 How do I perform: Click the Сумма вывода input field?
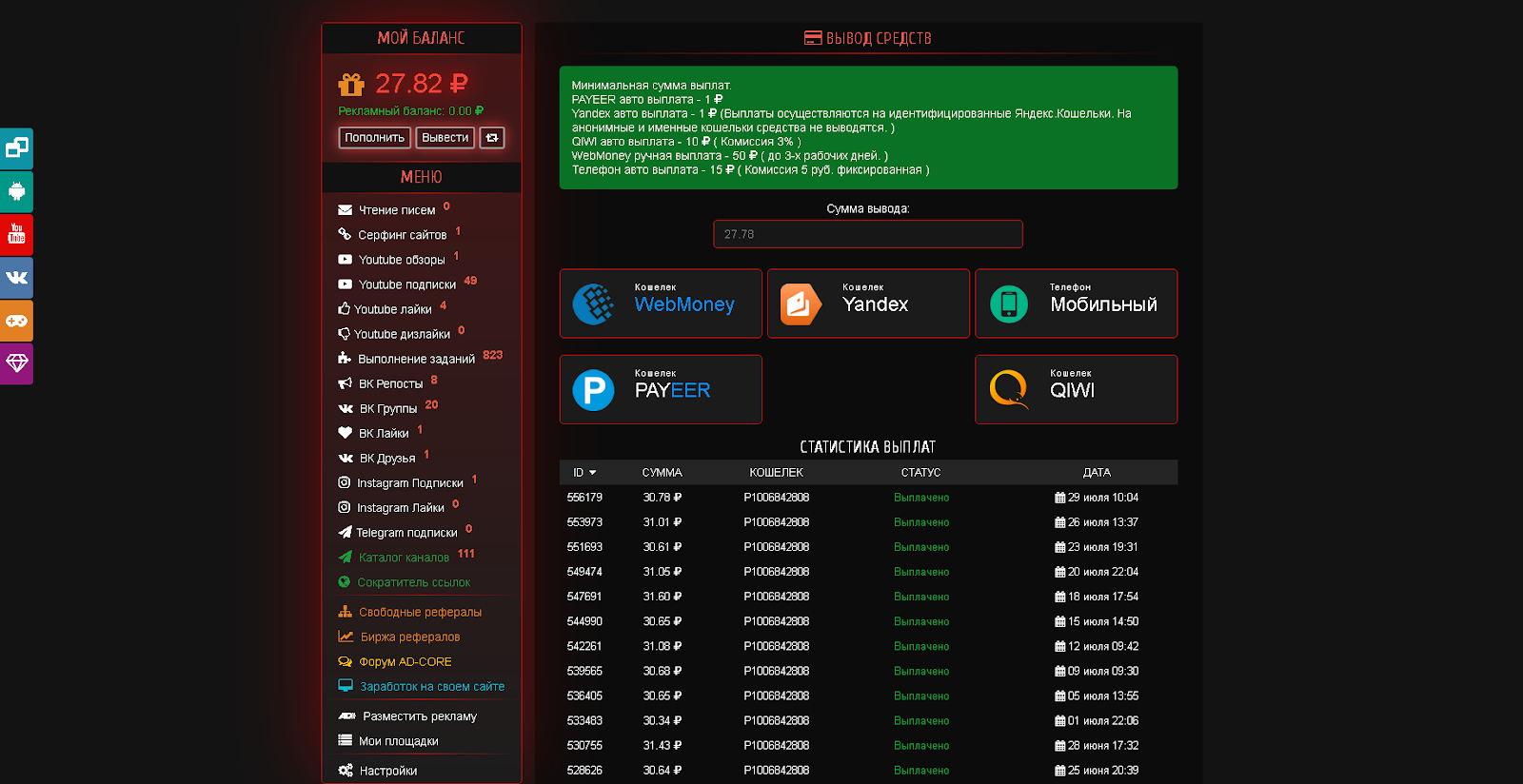point(868,234)
